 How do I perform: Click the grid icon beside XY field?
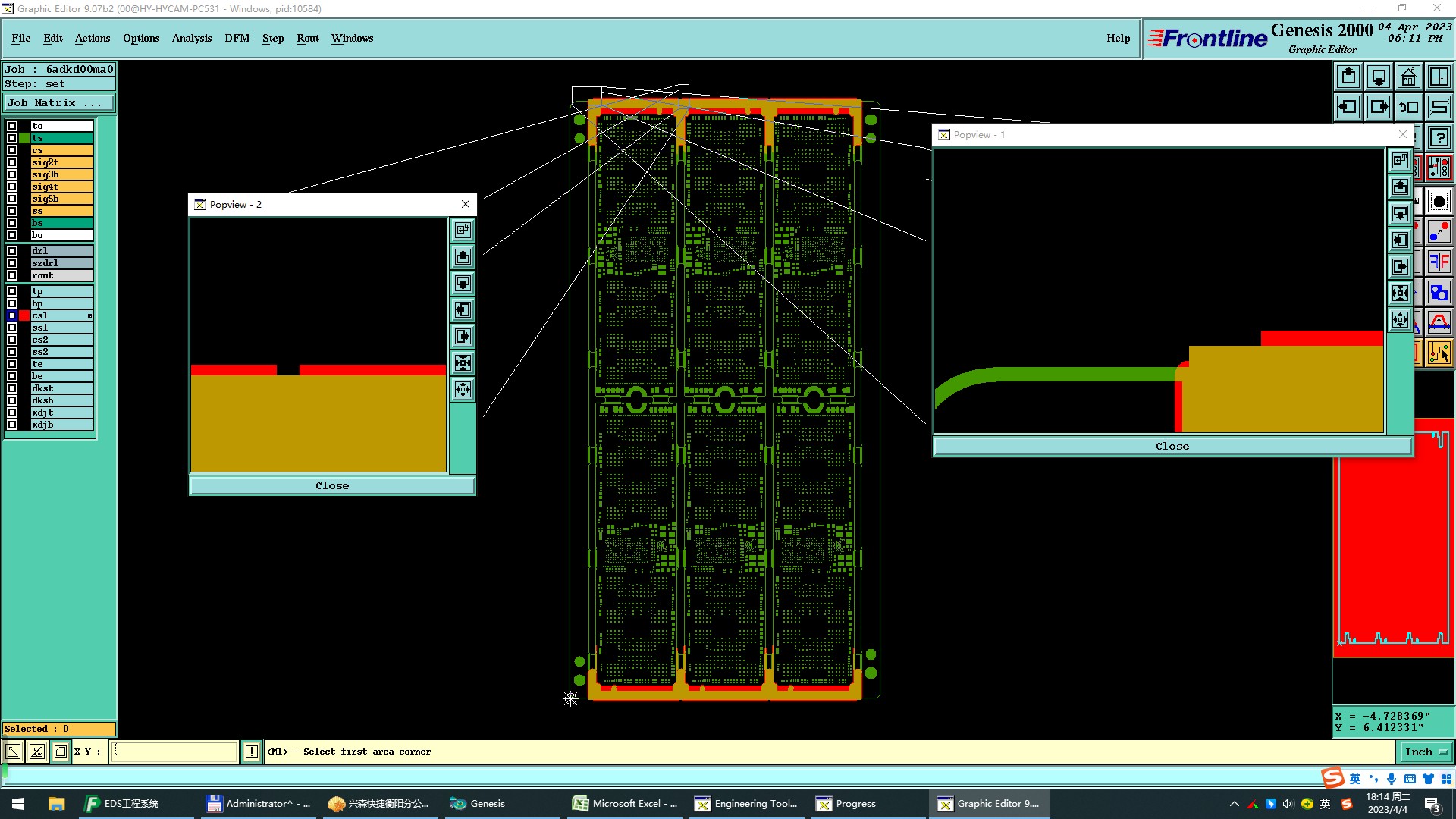[x=61, y=752]
